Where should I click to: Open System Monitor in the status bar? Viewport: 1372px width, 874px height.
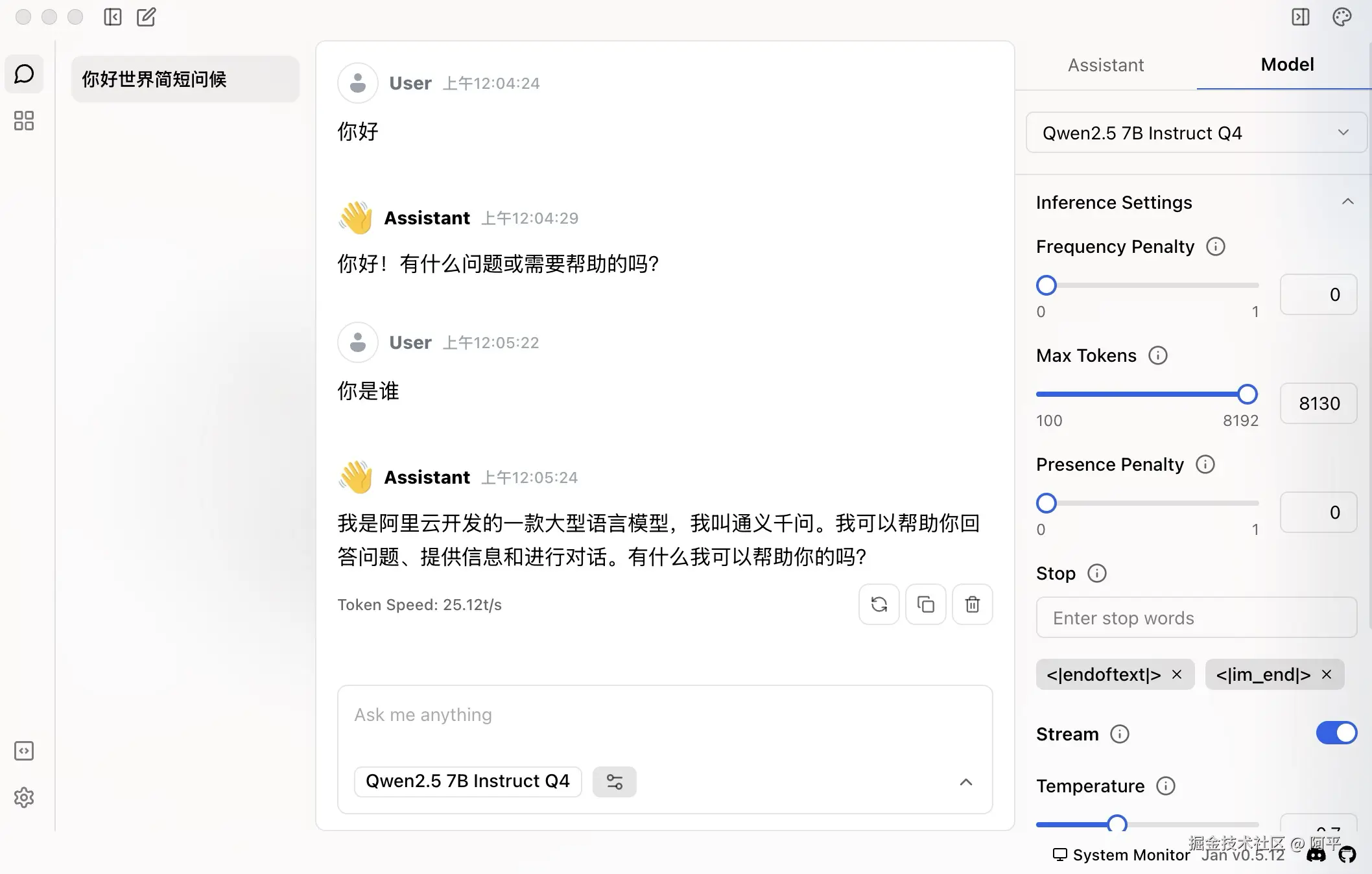click(x=1121, y=855)
